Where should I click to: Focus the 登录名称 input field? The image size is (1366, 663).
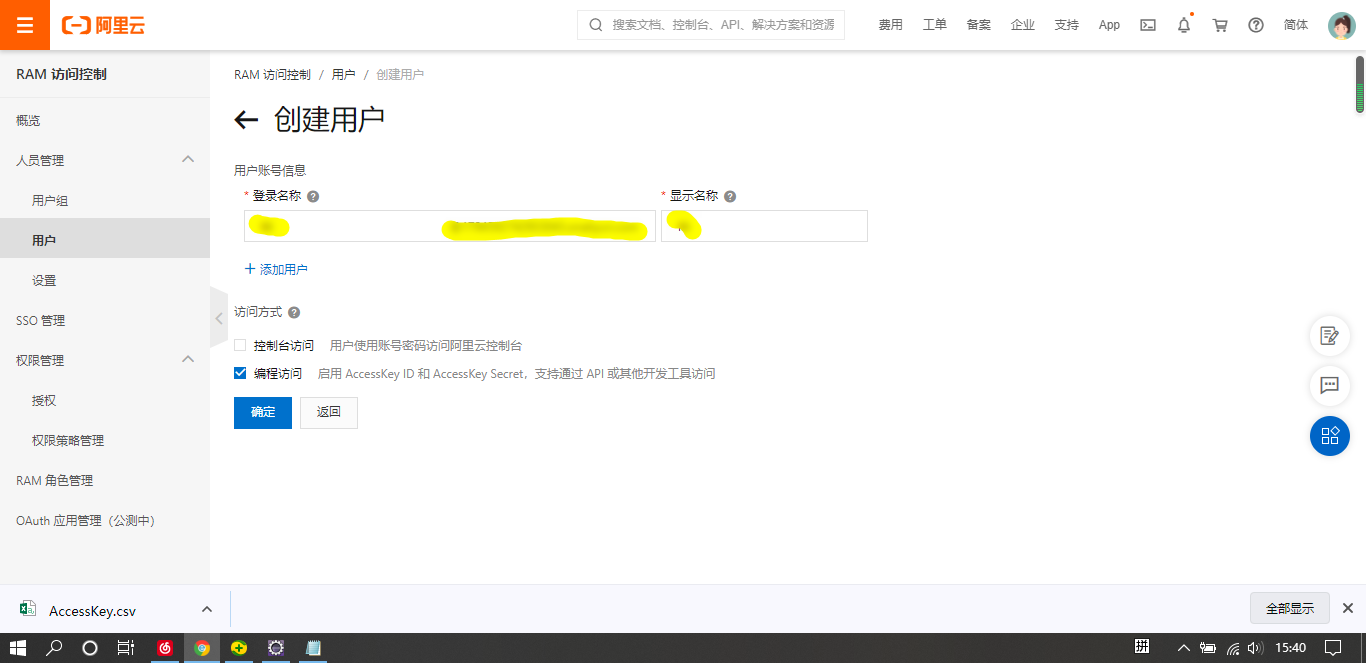pos(450,226)
